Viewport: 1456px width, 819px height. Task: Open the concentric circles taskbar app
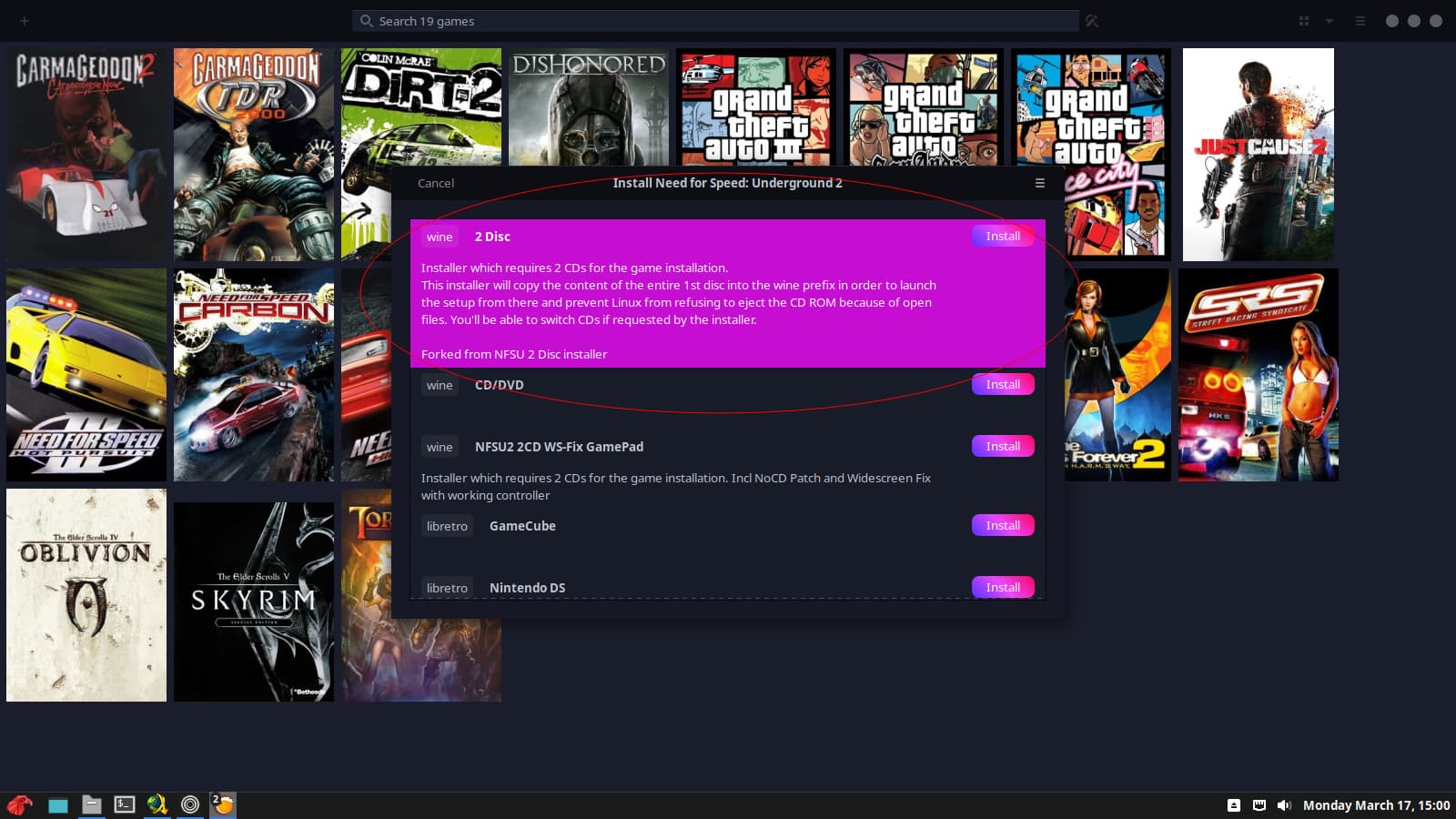[190, 804]
